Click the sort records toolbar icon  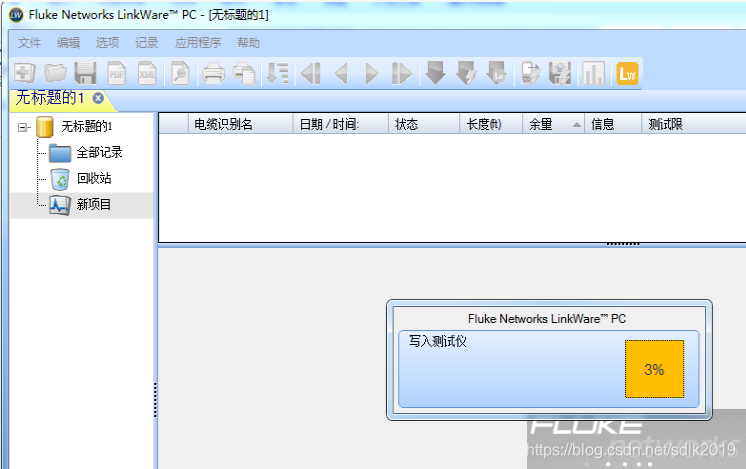[278, 73]
